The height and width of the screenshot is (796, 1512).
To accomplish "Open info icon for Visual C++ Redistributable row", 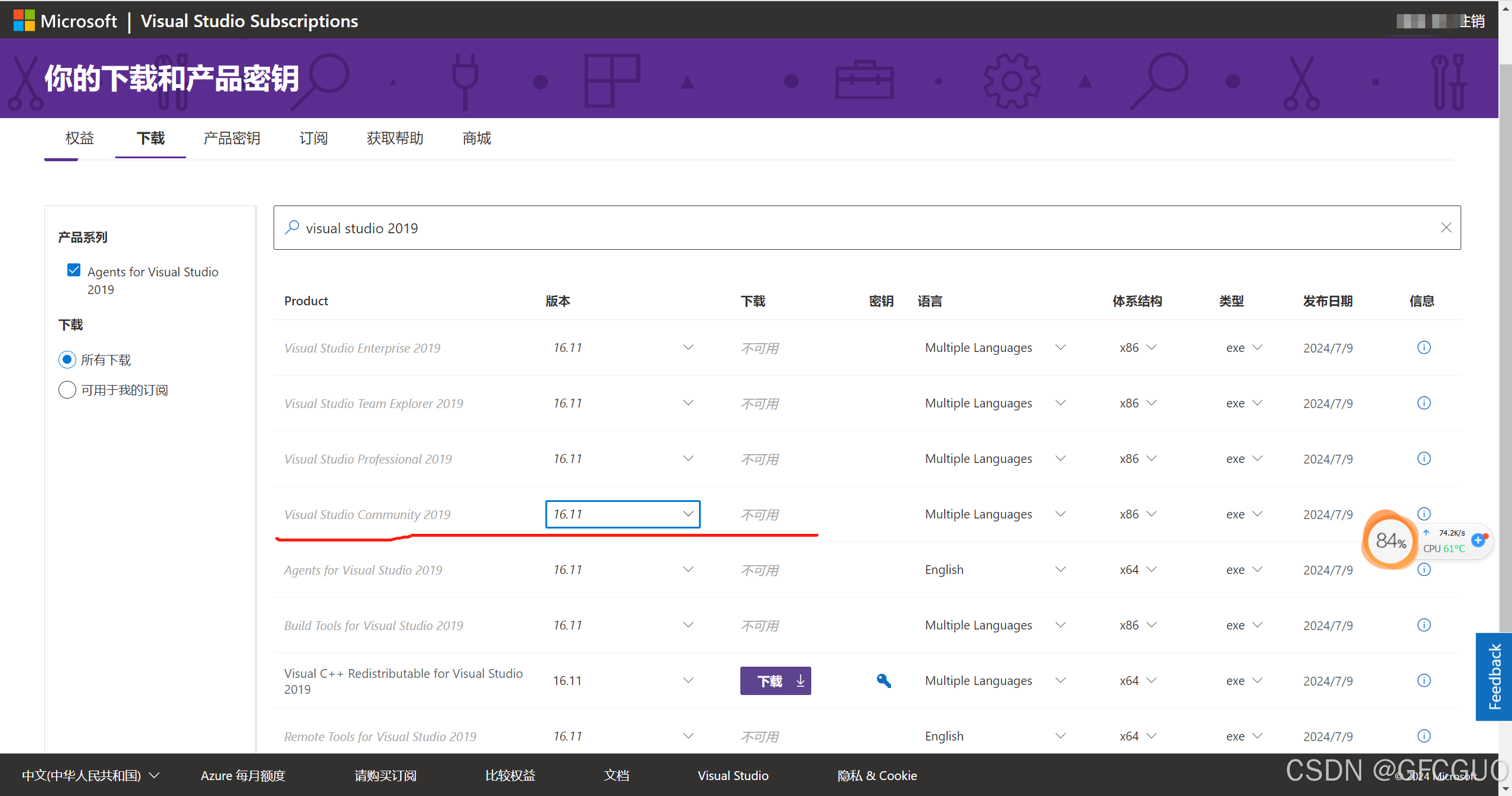I will point(1424,680).
